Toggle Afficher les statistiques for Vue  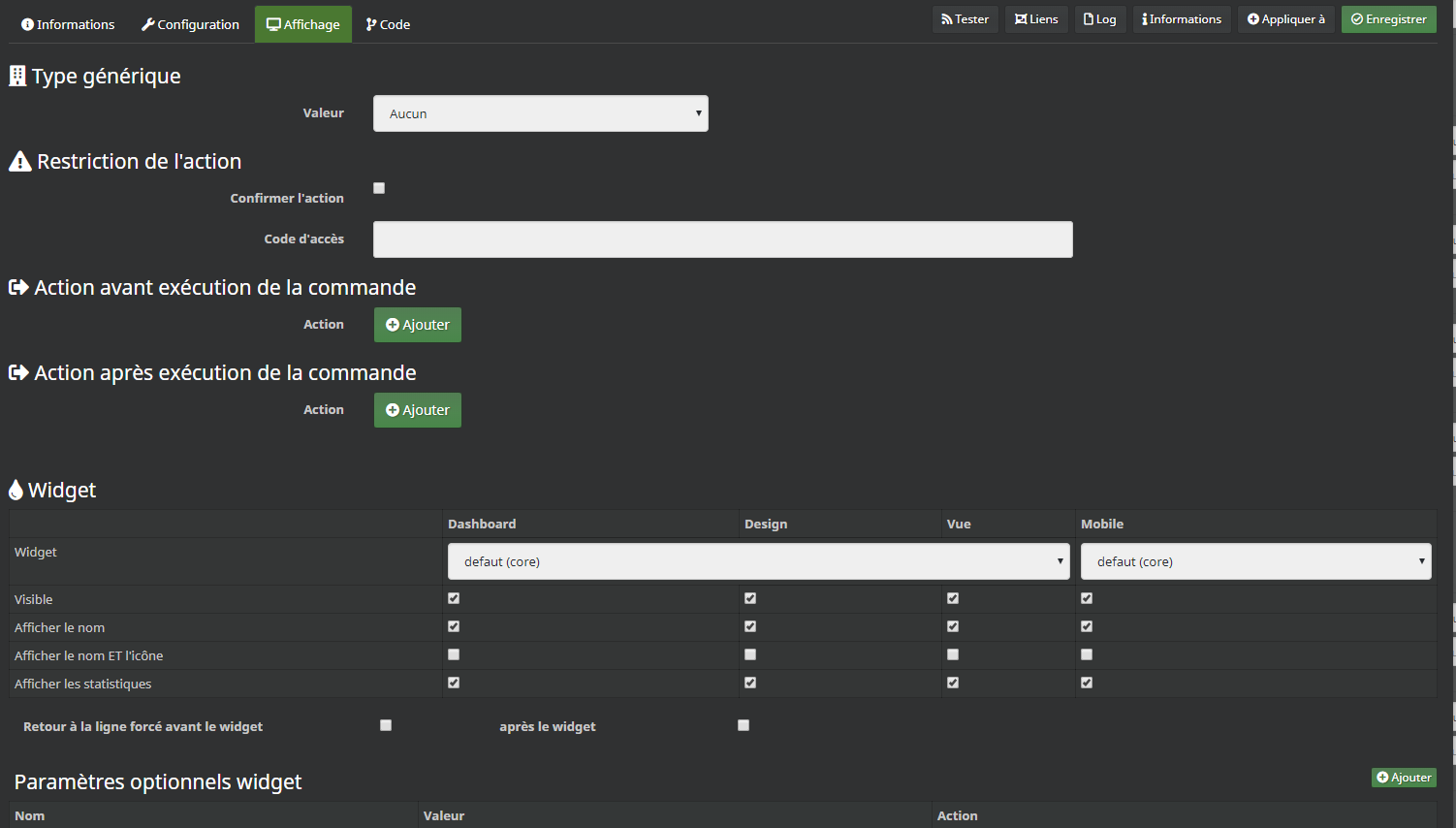pos(953,683)
